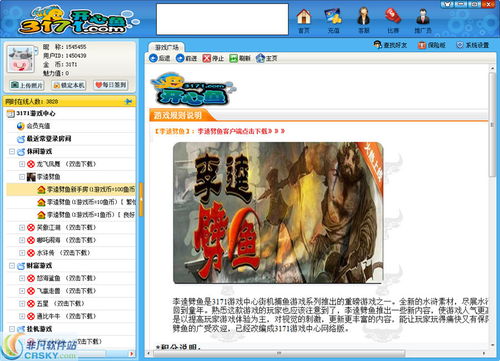Toggle the pin icon beside online count
The image size is (500, 361).
[x=128, y=101]
